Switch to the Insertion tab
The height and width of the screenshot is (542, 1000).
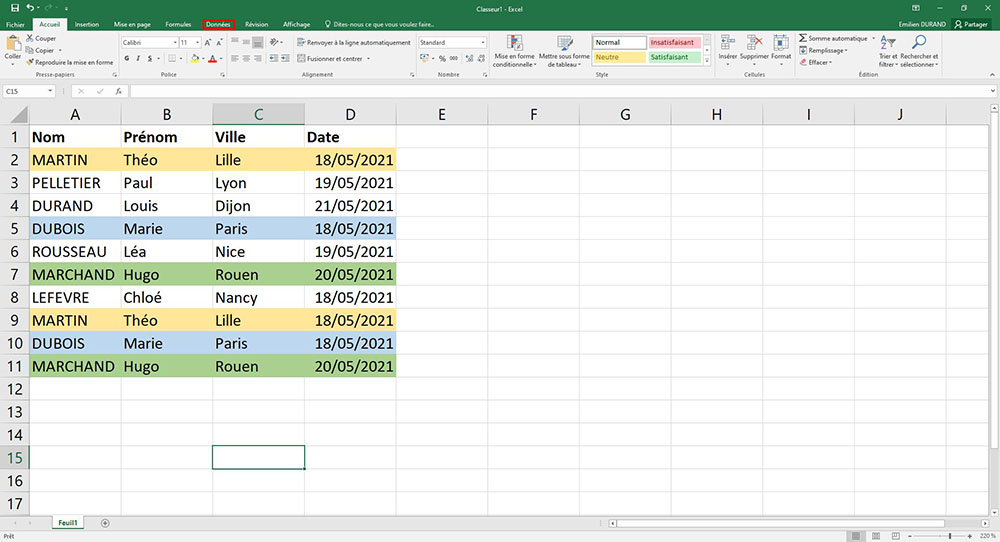[x=87, y=24]
